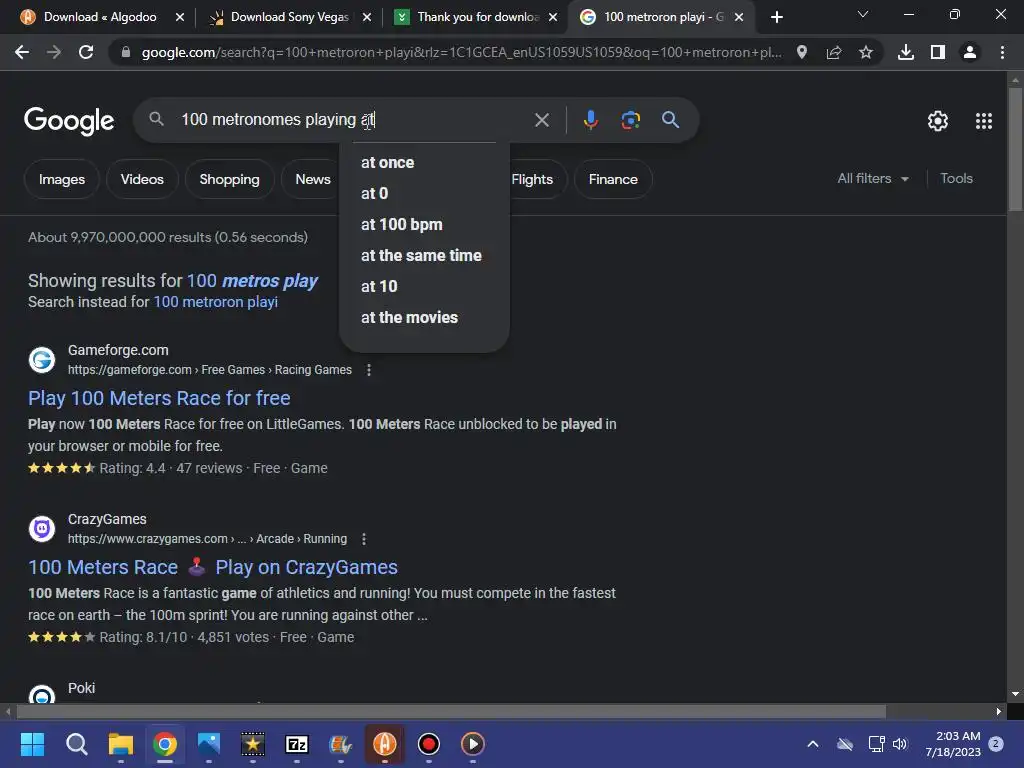The image size is (1024, 768).
Task: Toggle Chrome side panel icon
Action: (x=938, y=52)
